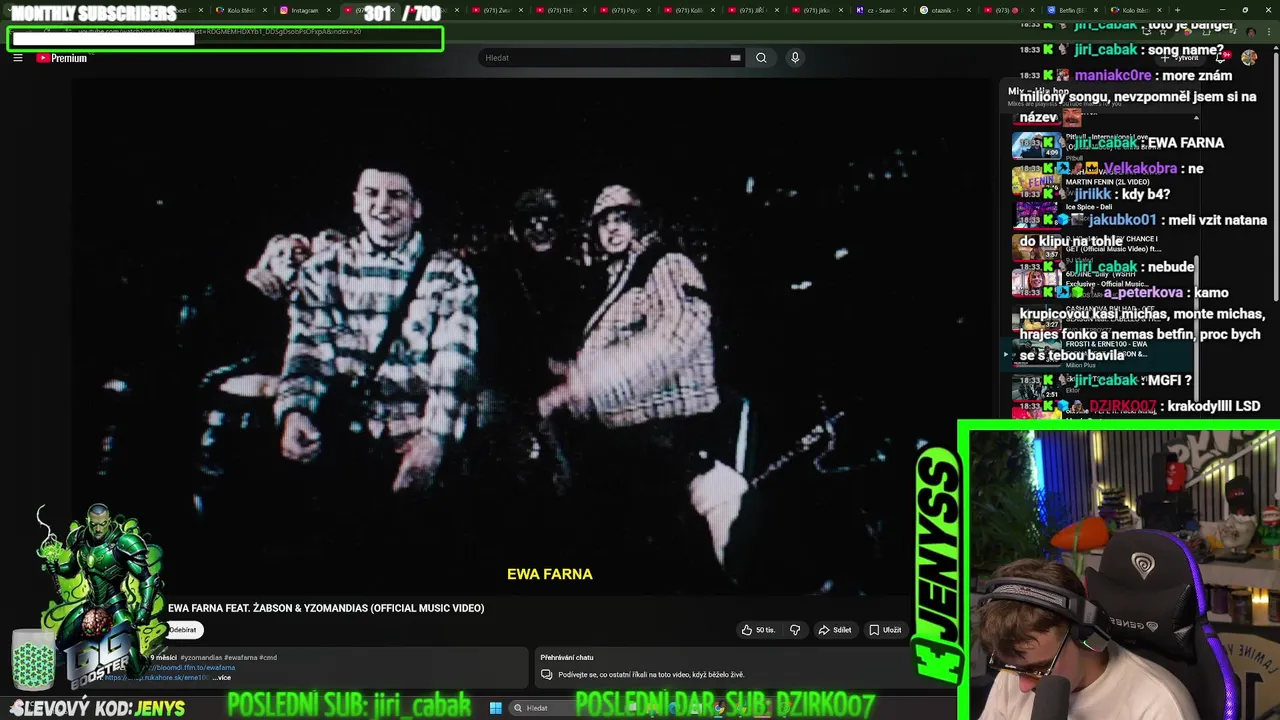
Task: Play Pitbull International Love playlist thumbnail
Action: pyautogui.click(x=1037, y=145)
